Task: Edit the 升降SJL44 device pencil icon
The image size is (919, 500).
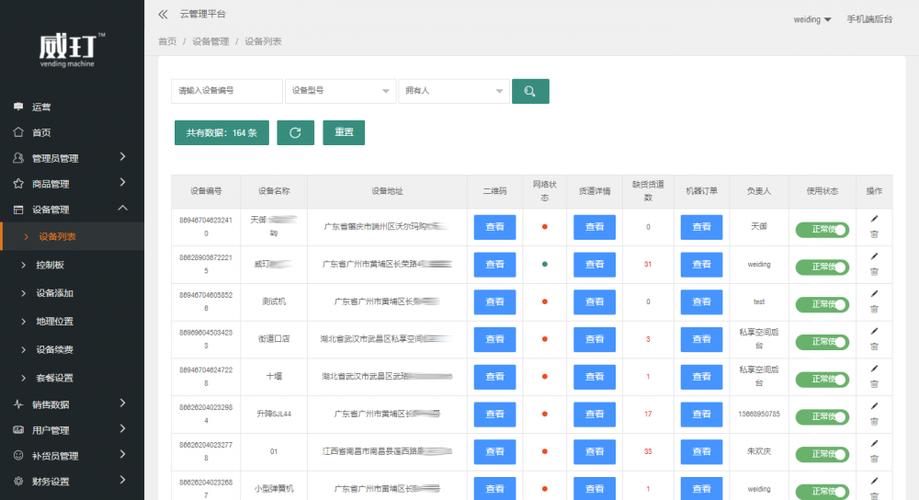Action: tap(874, 406)
